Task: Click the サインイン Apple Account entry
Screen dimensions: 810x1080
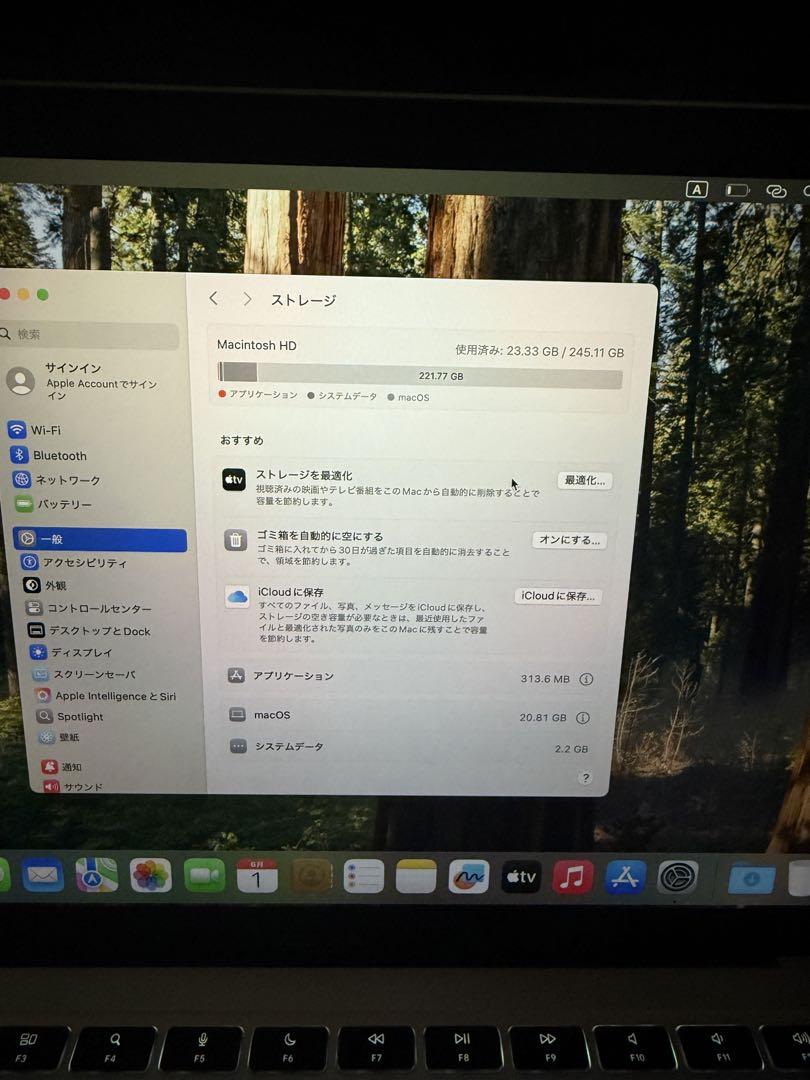Action: tap(83, 380)
